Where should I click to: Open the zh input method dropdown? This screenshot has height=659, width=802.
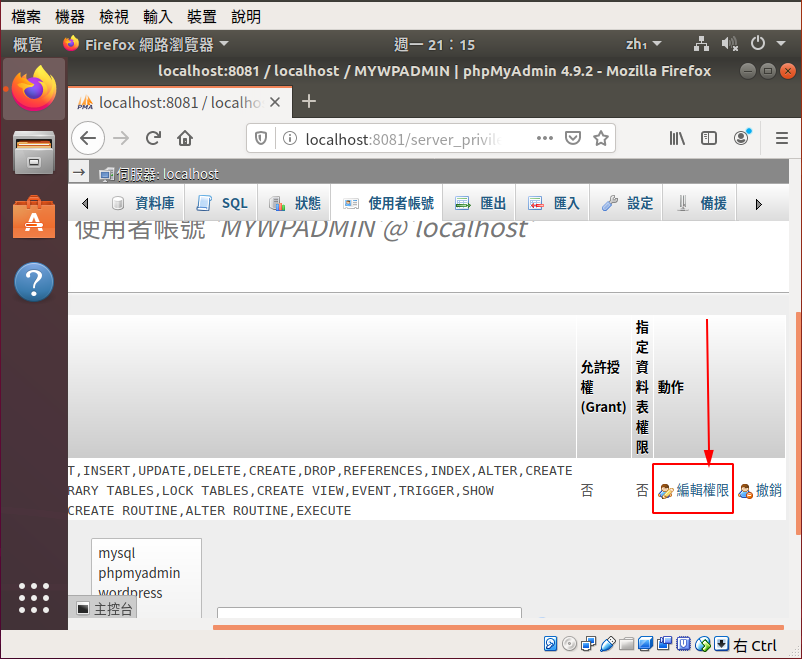tap(643, 45)
